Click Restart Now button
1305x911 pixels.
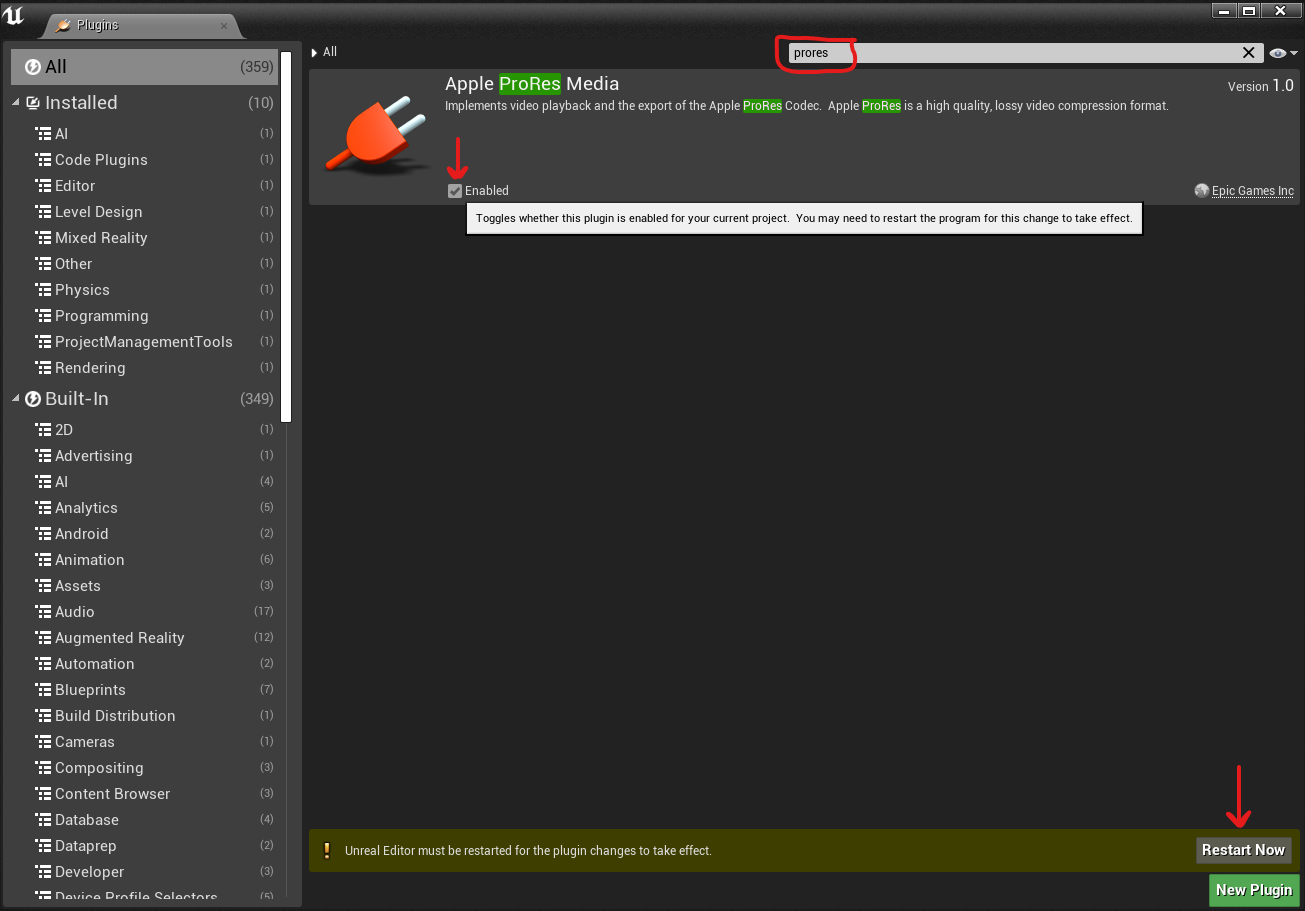(1243, 850)
